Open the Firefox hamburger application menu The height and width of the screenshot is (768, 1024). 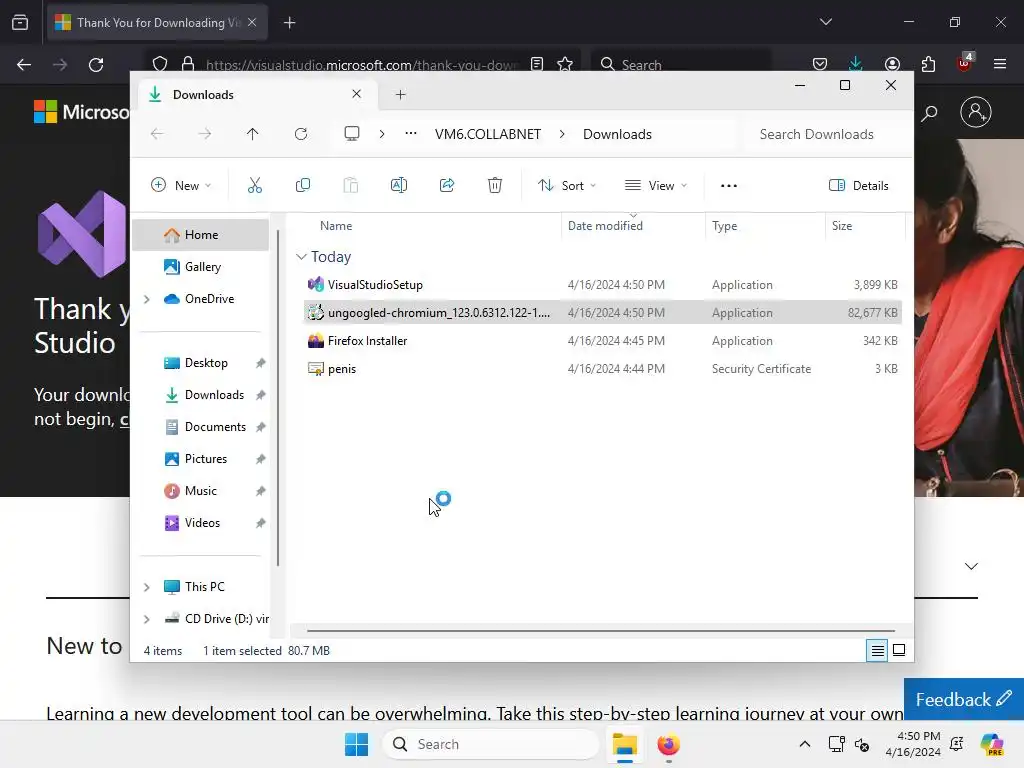tap(1000, 63)
